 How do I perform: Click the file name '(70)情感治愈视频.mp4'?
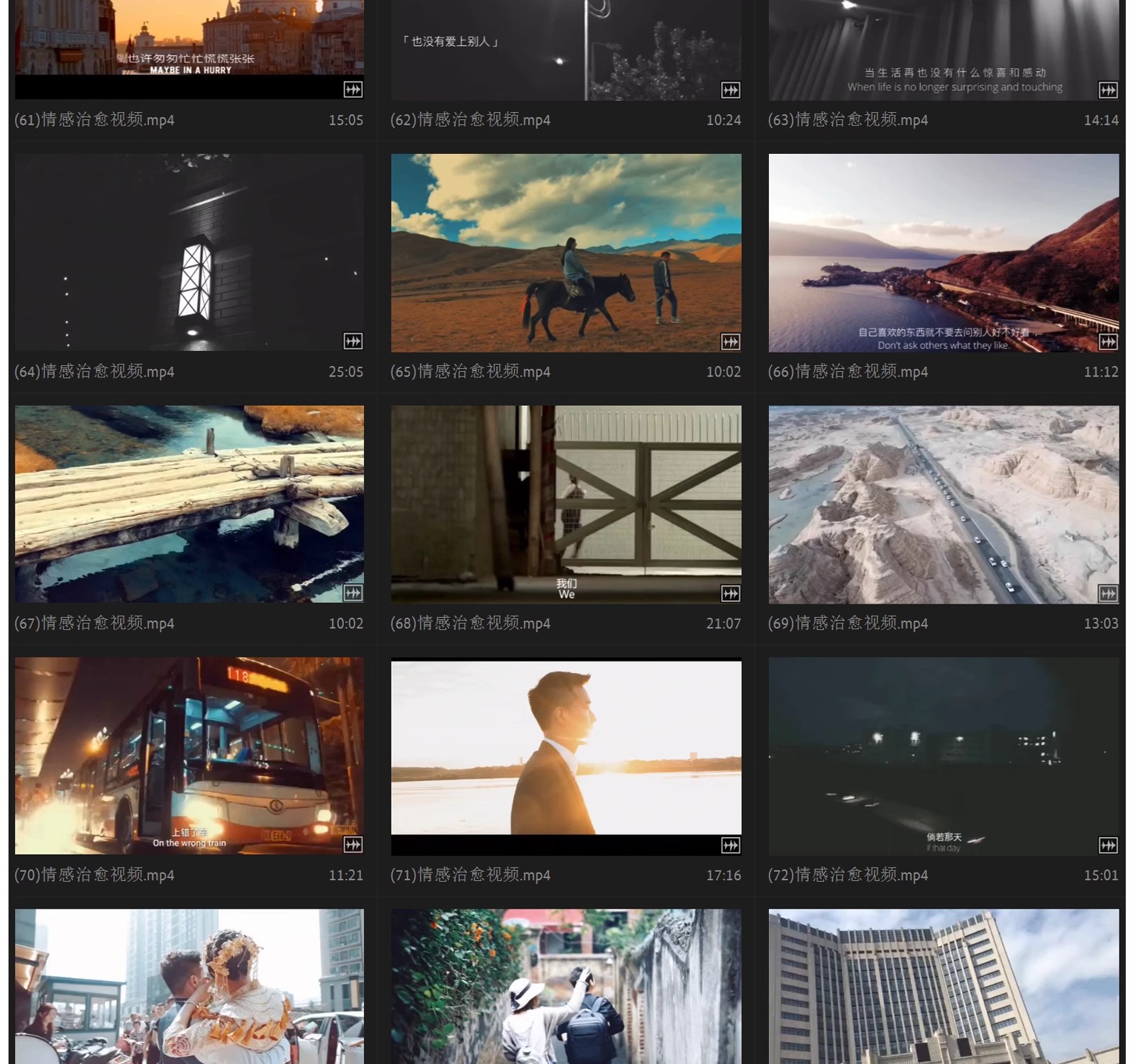click(94, 875)
